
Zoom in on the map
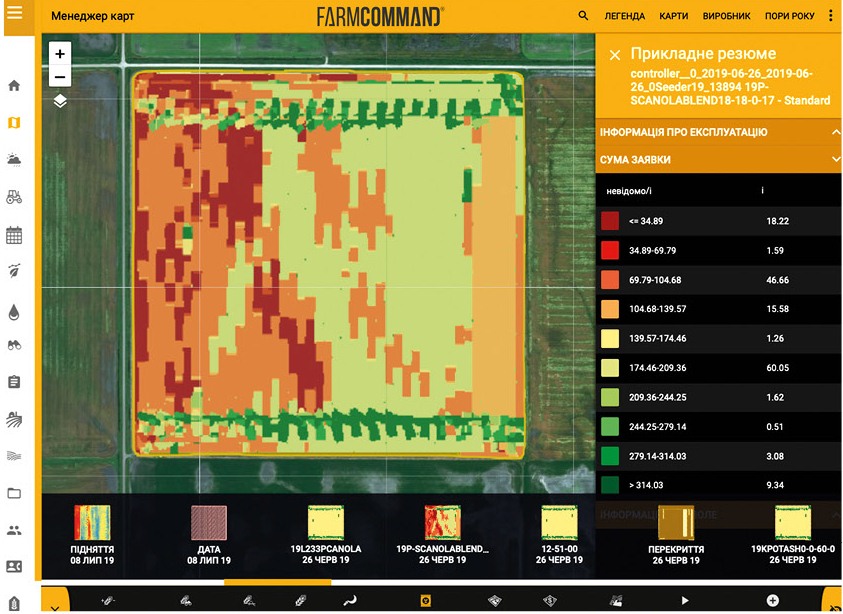tap(60, 54)
